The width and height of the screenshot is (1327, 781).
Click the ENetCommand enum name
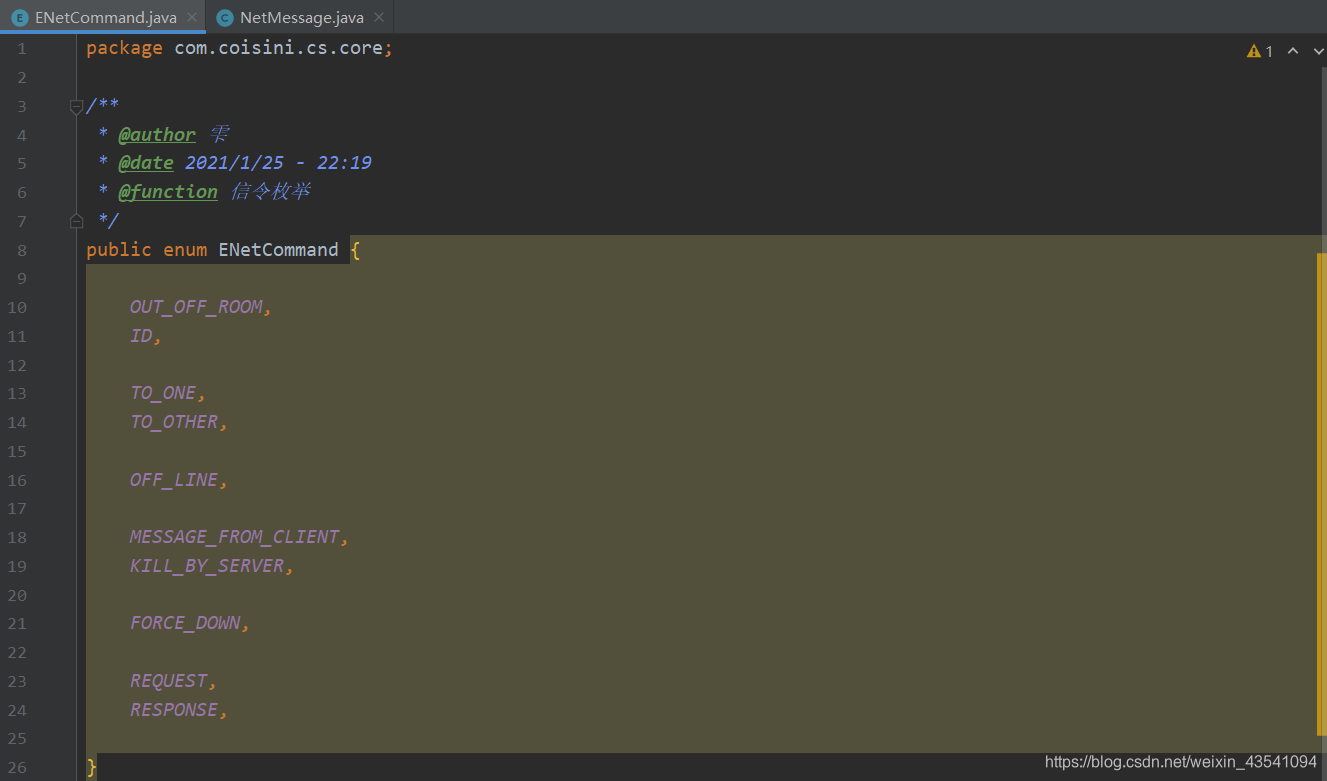click(279, 250)
